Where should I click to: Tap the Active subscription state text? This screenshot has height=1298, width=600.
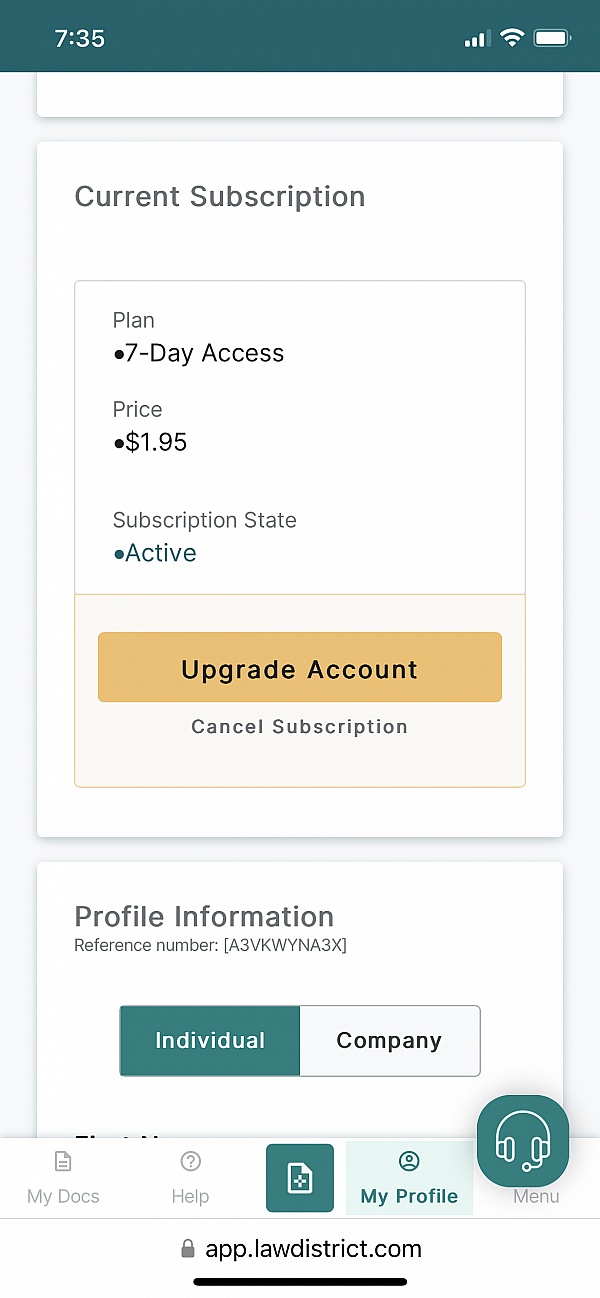coord(160,553)
